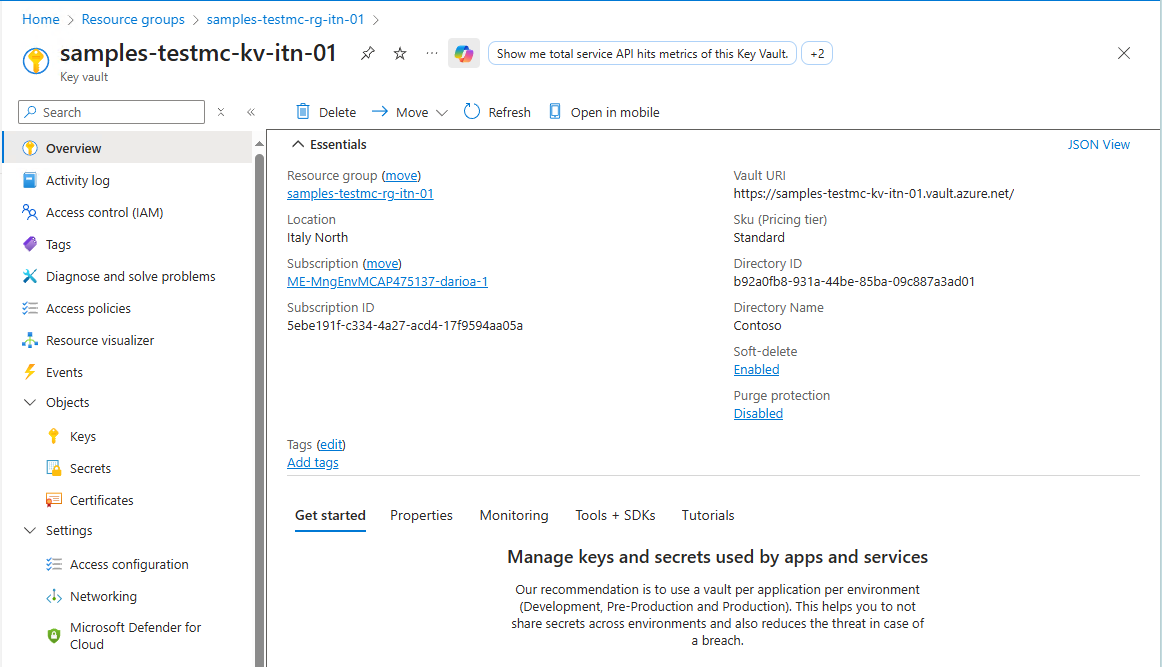Switch to the Monitoring tab
Screen dimensions: 1162x667
514,515
